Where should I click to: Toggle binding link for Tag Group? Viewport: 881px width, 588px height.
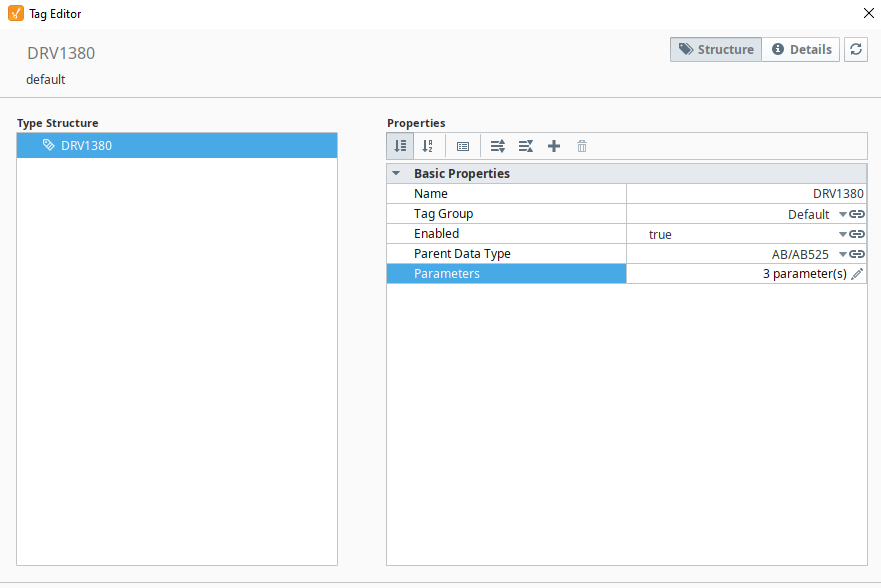click(857, 214)
